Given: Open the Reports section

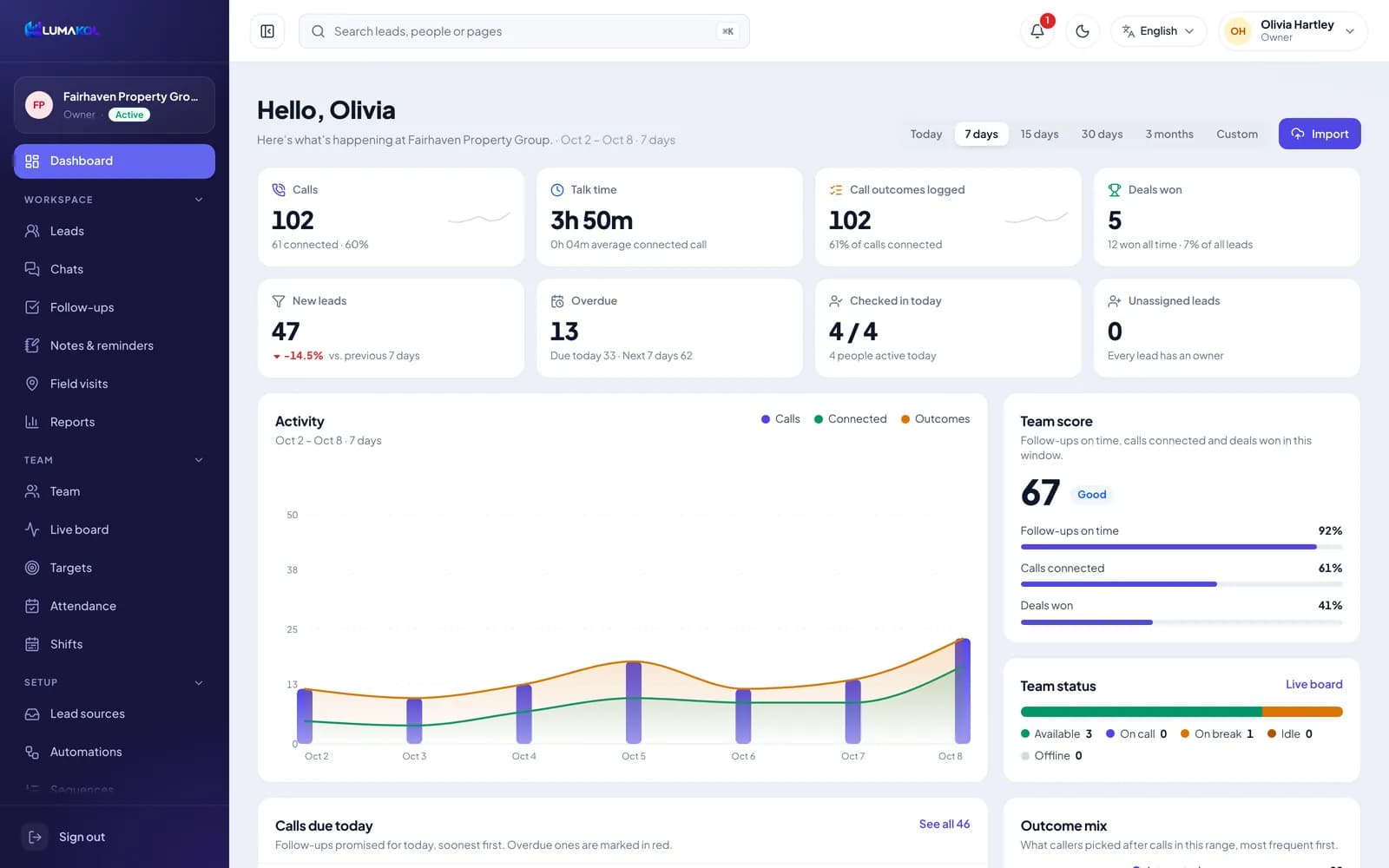Looking at the screenshot, I should (x=115, y=422).
